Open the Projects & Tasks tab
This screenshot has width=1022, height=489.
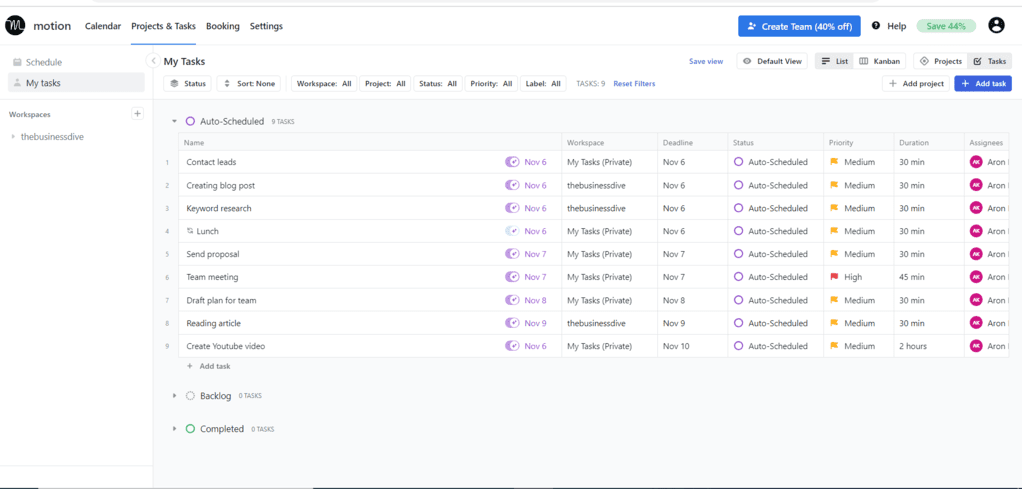coord(164,26)
